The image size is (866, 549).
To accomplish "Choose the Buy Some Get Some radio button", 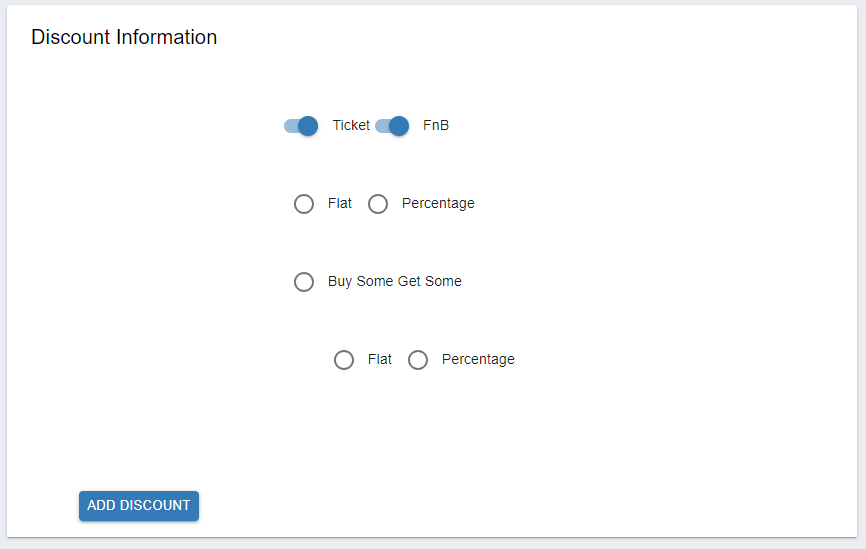I will [304, 282].
